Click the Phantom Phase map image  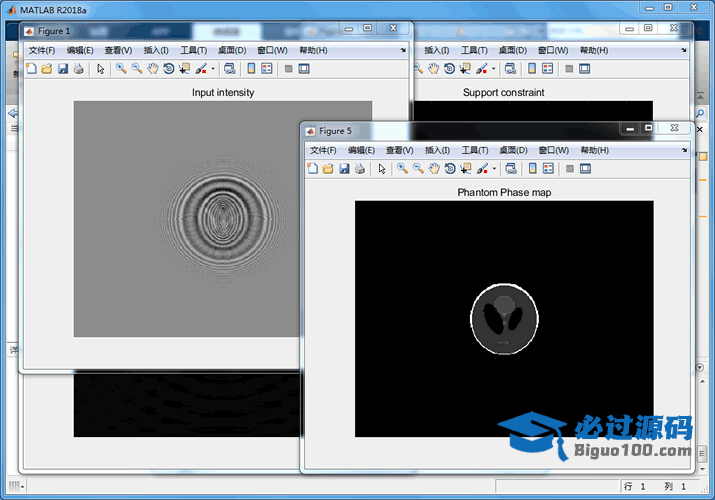pos(504,318)
